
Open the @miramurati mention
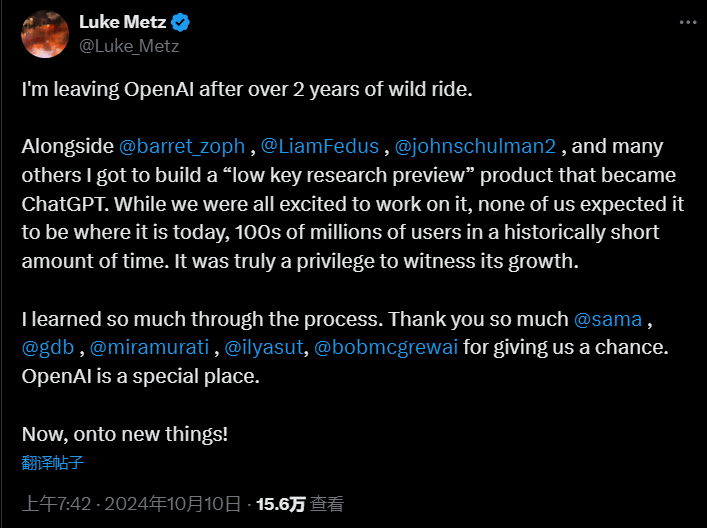[x=149, y=348]
